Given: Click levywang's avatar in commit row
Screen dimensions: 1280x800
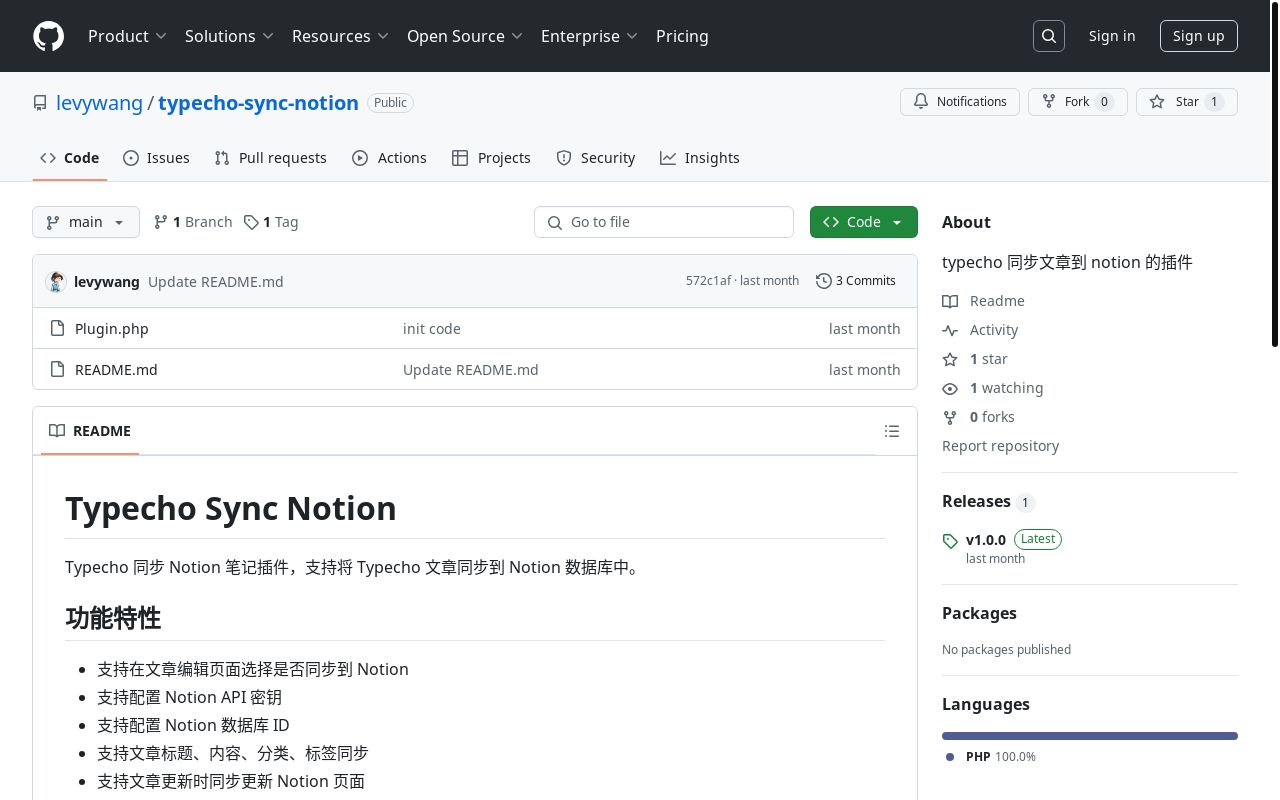Looking at the screenshot, I should 56,282.
